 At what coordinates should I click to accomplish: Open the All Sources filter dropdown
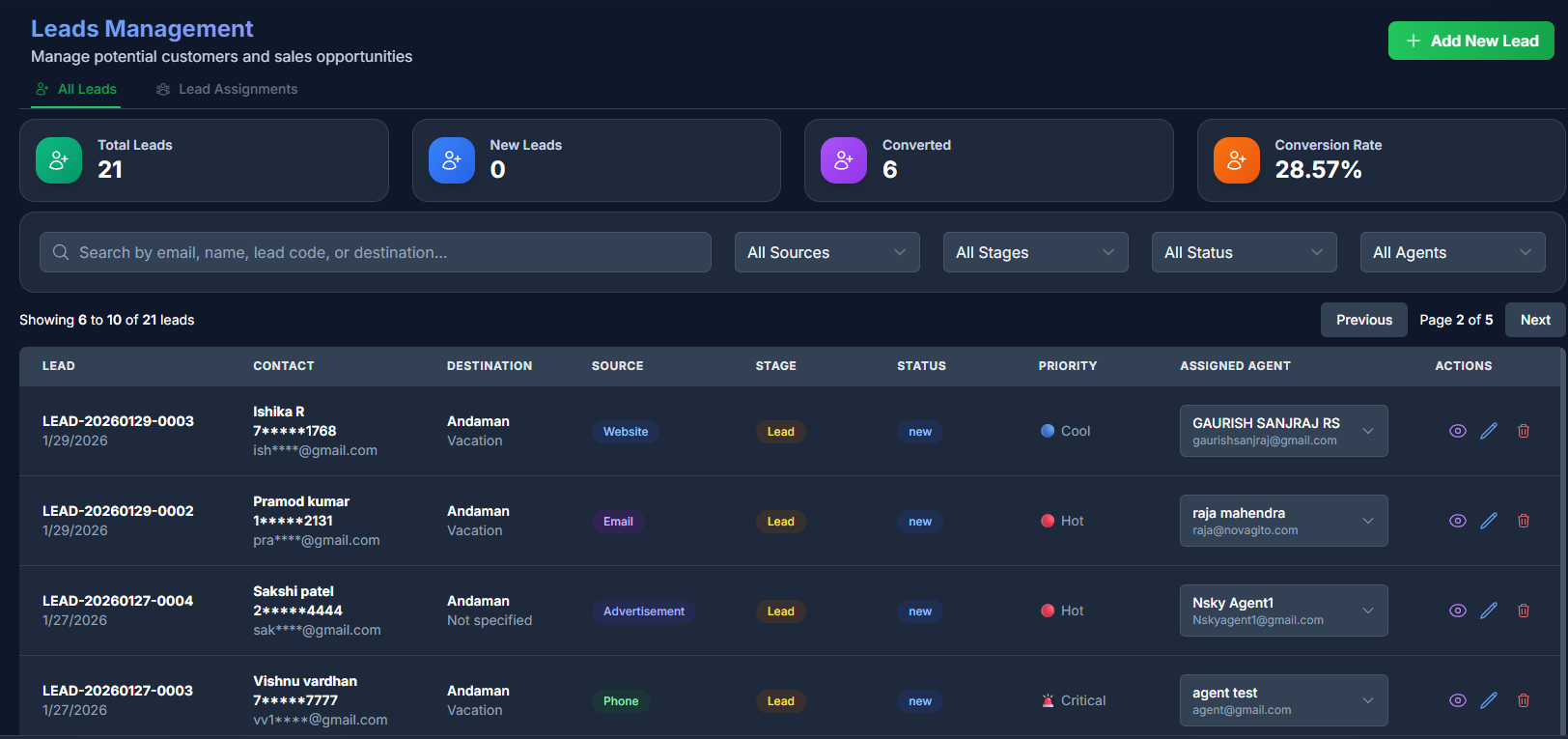pyautogui.click(x=826, y=252)
